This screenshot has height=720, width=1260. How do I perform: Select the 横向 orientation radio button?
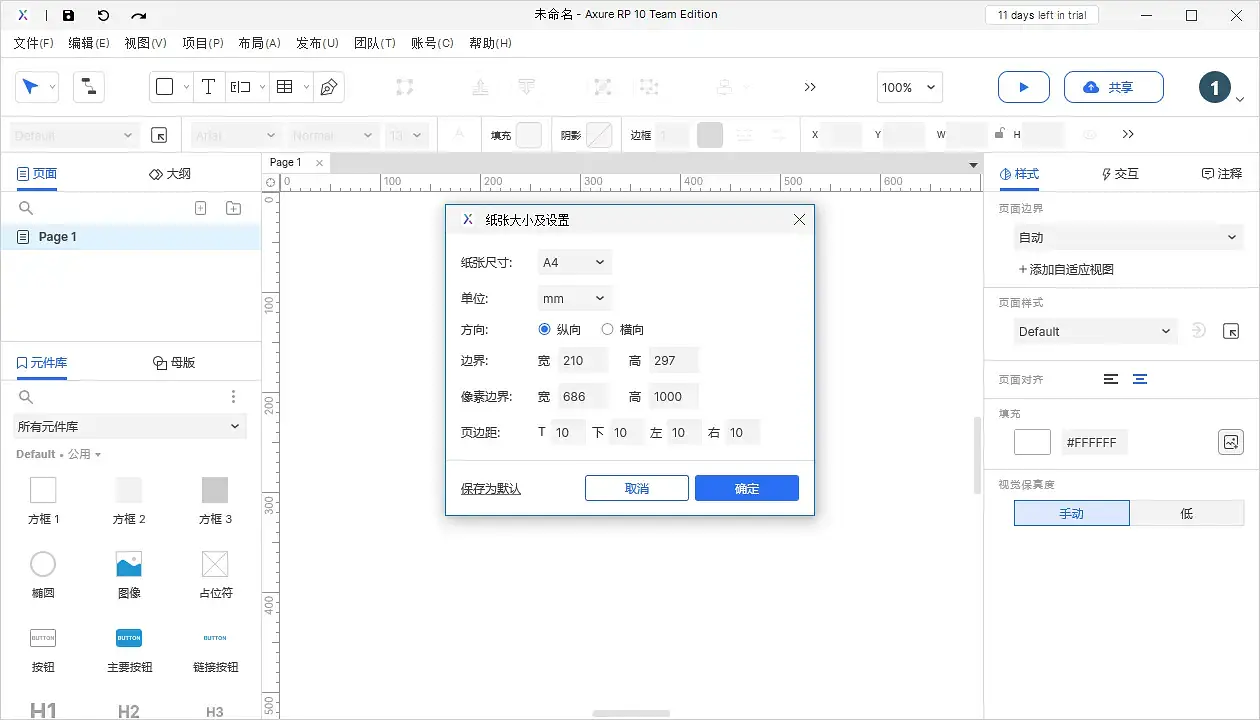607,329
